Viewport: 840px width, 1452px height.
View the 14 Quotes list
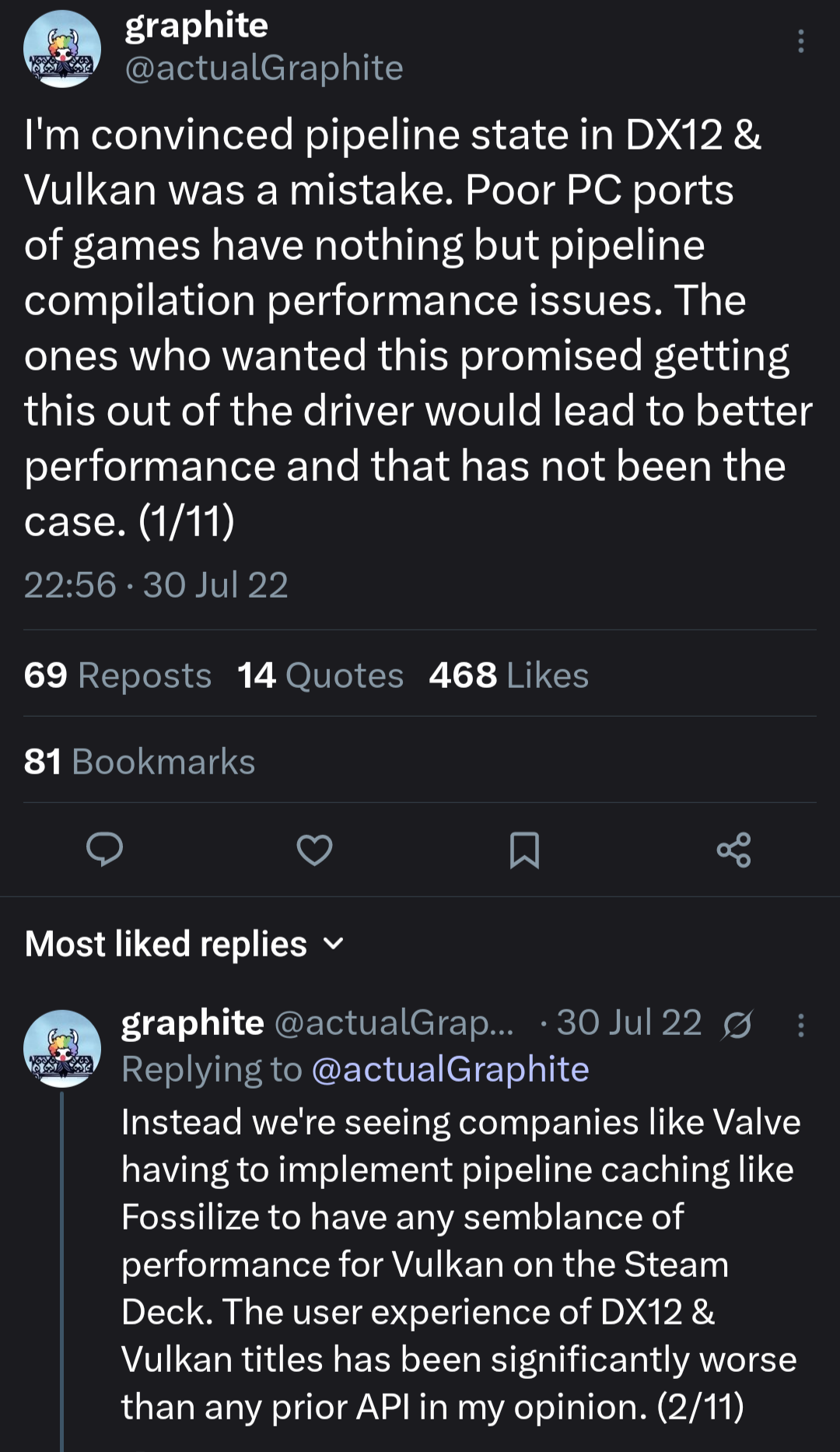pos(320,675)
